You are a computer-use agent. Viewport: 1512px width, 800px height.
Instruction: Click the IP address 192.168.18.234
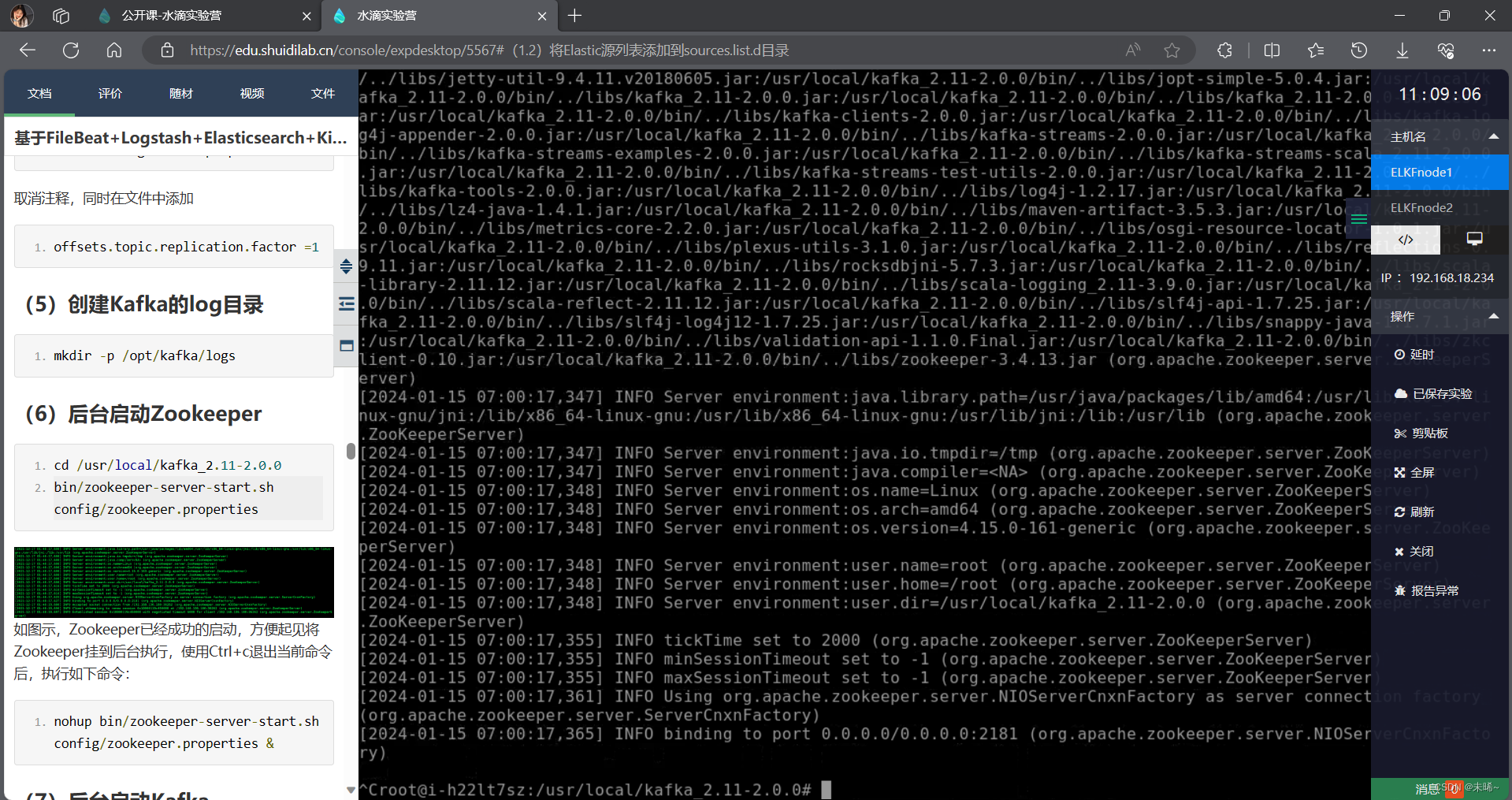point(1451,278)
